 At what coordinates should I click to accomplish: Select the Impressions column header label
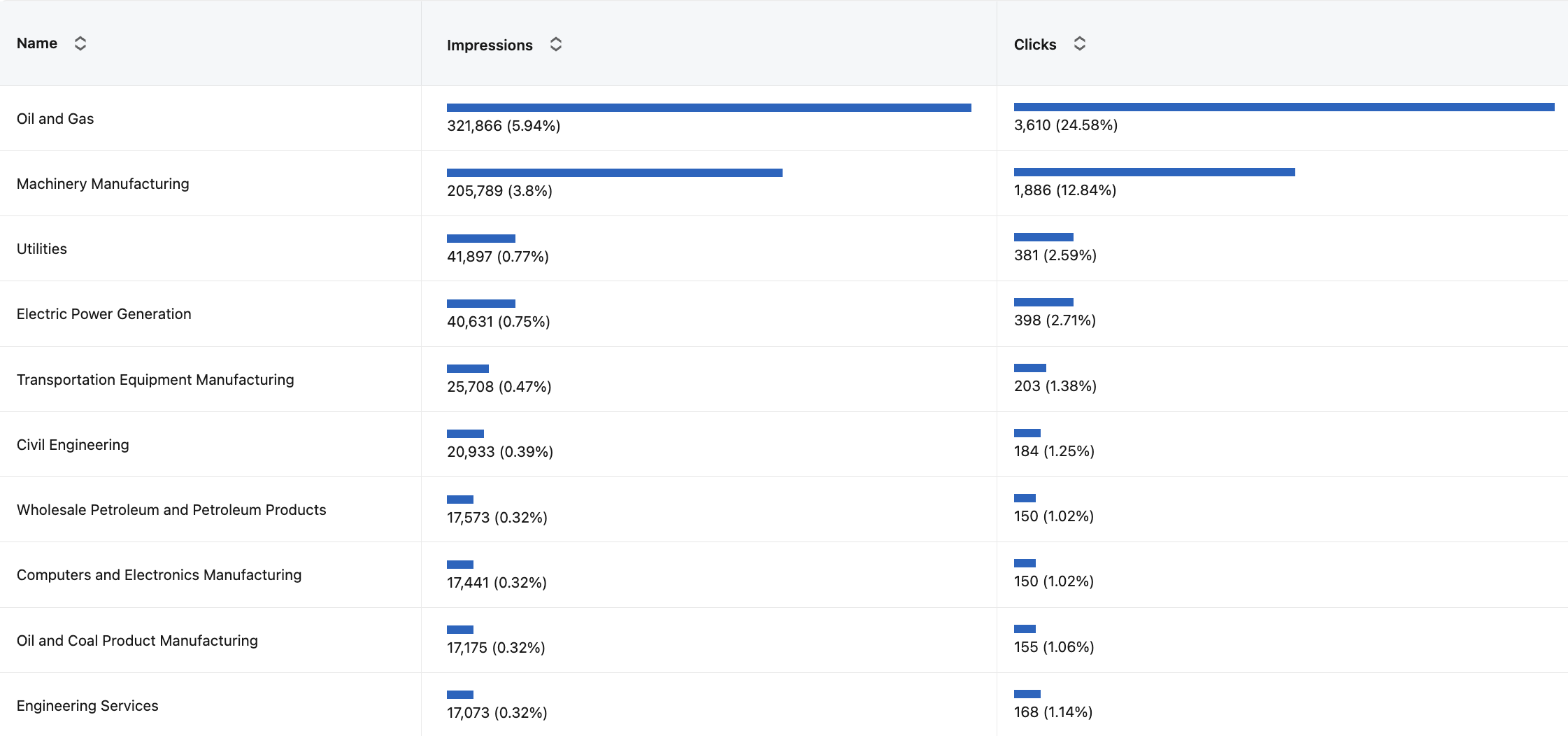490,45
